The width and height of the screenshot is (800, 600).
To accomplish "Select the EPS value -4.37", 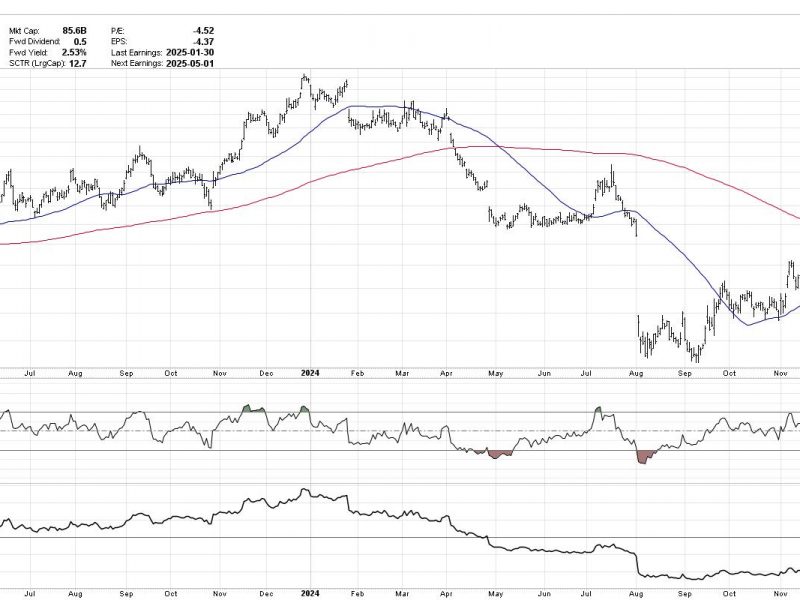I will tap(204, 42).
